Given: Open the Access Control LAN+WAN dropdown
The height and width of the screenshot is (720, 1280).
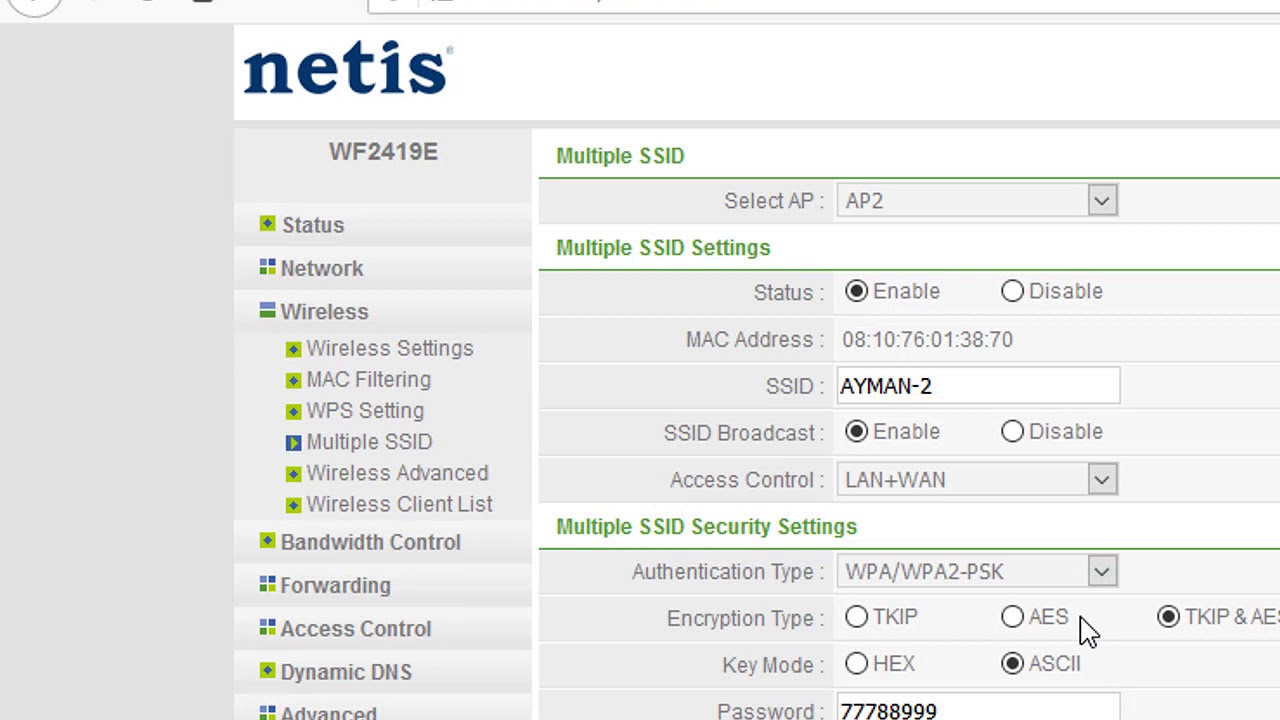Looking at the screenshot, I should click(977, 480).
